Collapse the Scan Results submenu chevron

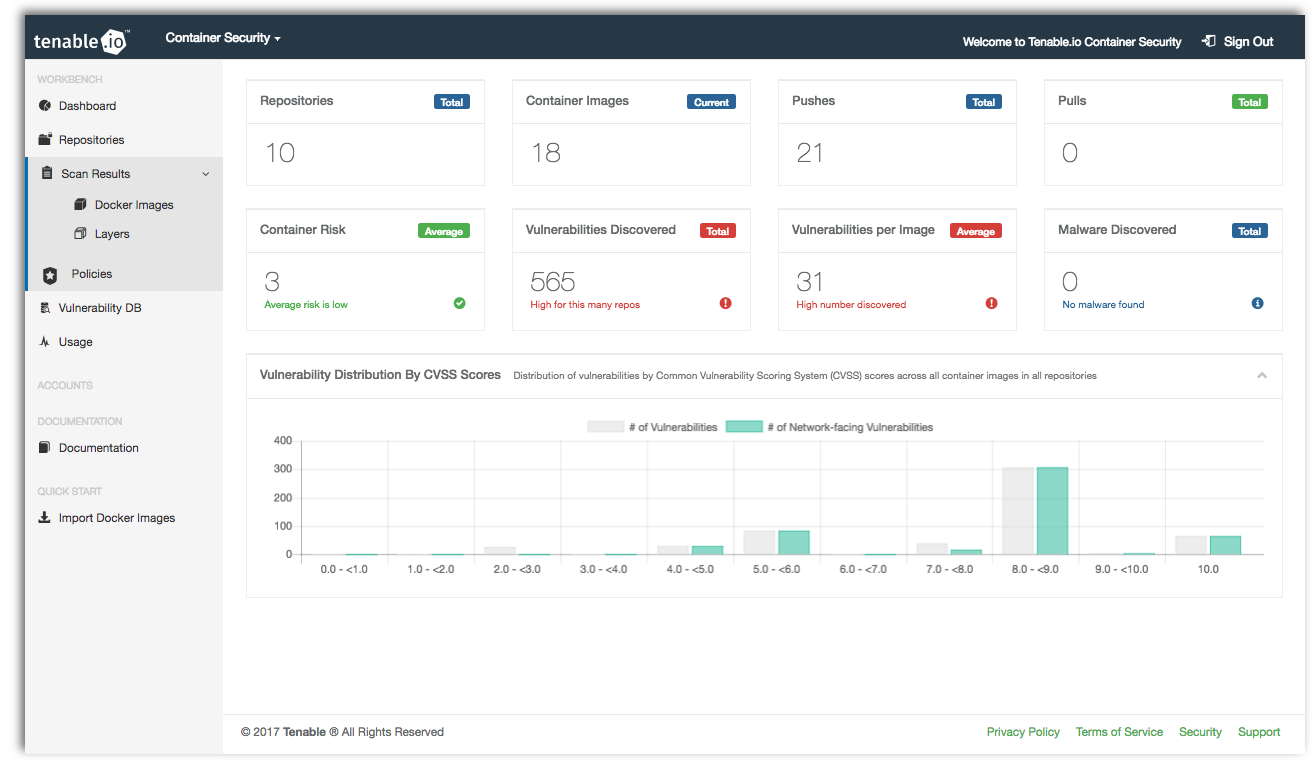(206, 174)
